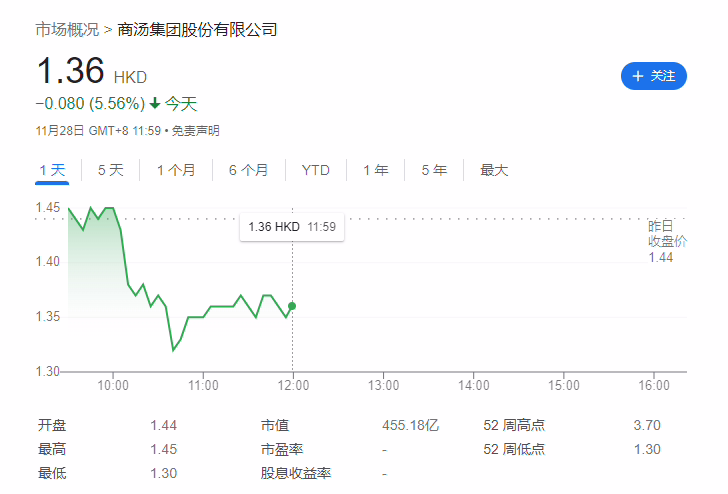This screenshot has height=494, width=728.
Task: Switch to 1 年 range
Action: pos(376,170)
